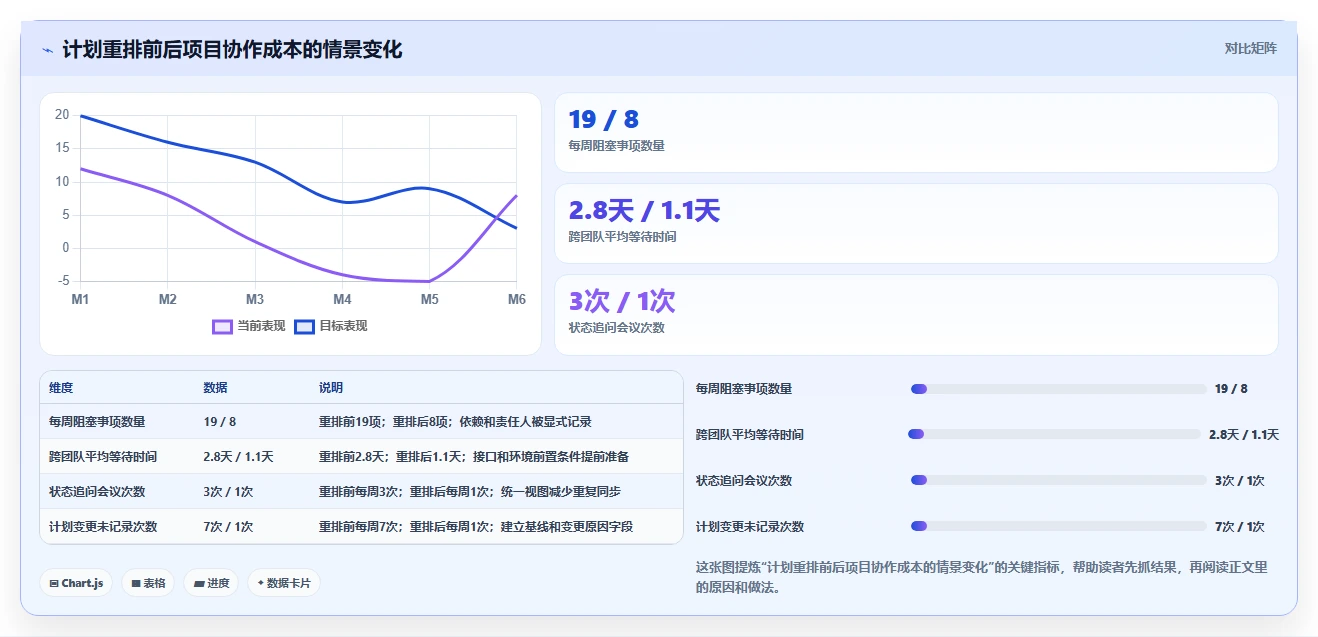Click the Chart.js tag chip
The image size is (1318, 637).
76,583
